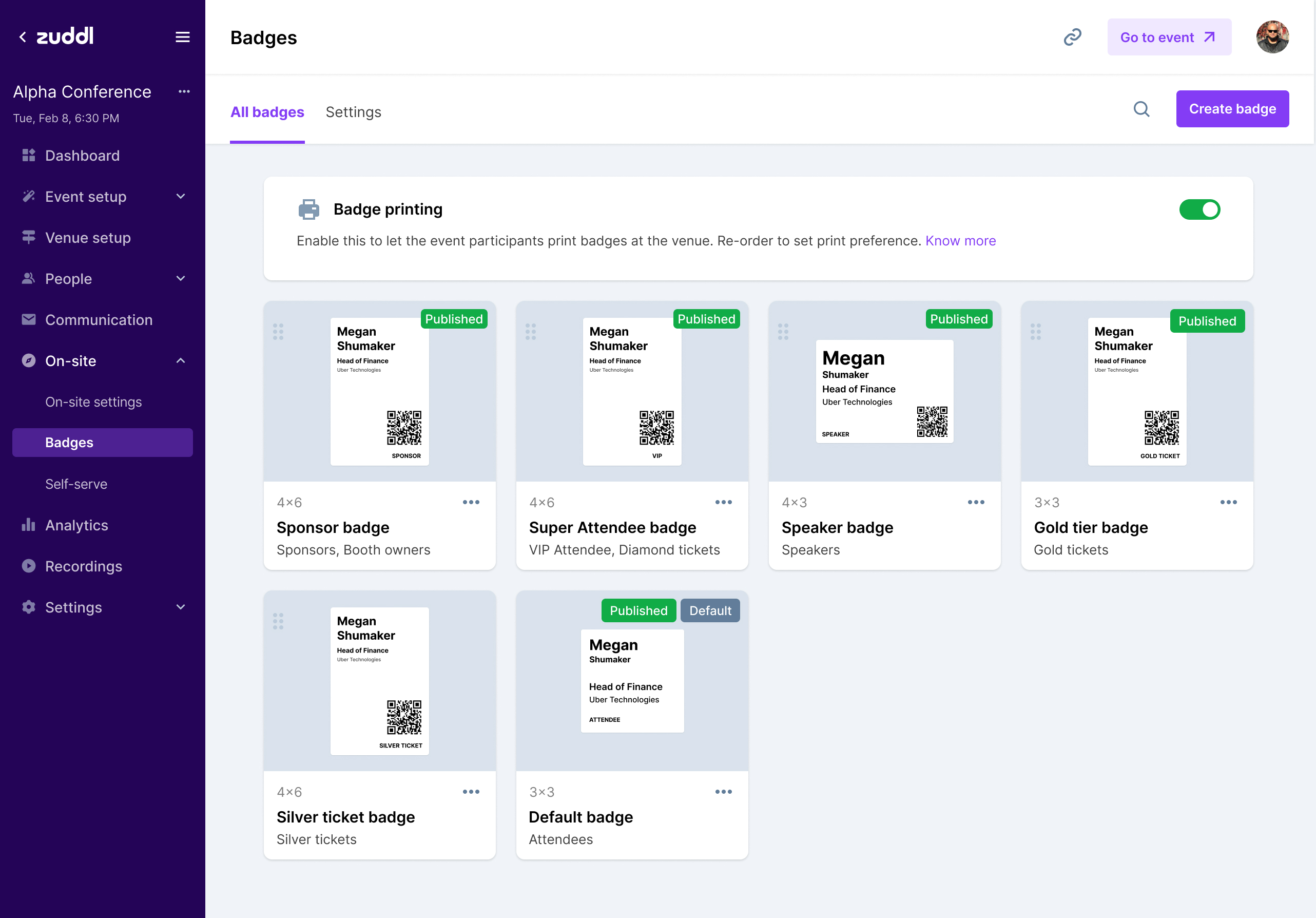Open Self-serve in the sidebar

tap(76, 484)
